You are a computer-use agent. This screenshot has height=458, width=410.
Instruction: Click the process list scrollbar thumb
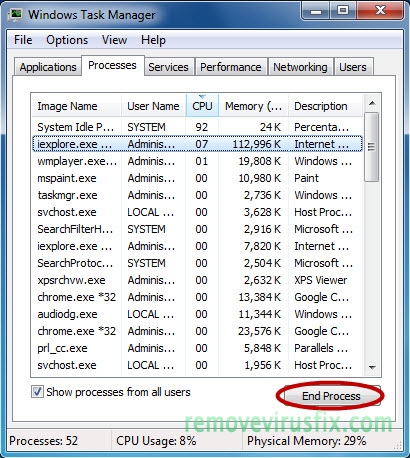coord(371,147)
